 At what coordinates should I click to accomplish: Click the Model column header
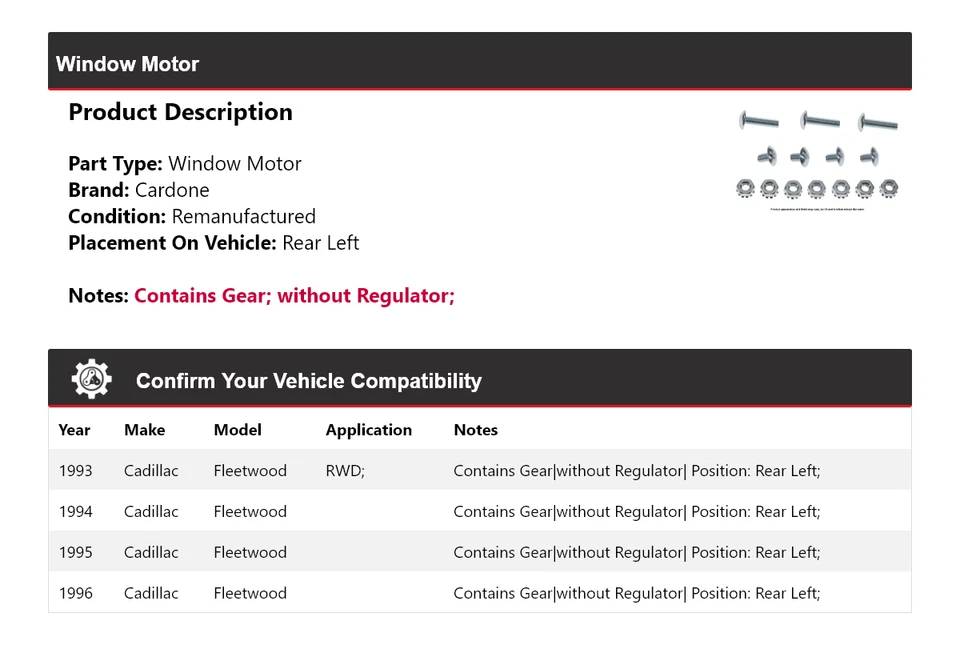pyautogui.click(x=237, y=430)
